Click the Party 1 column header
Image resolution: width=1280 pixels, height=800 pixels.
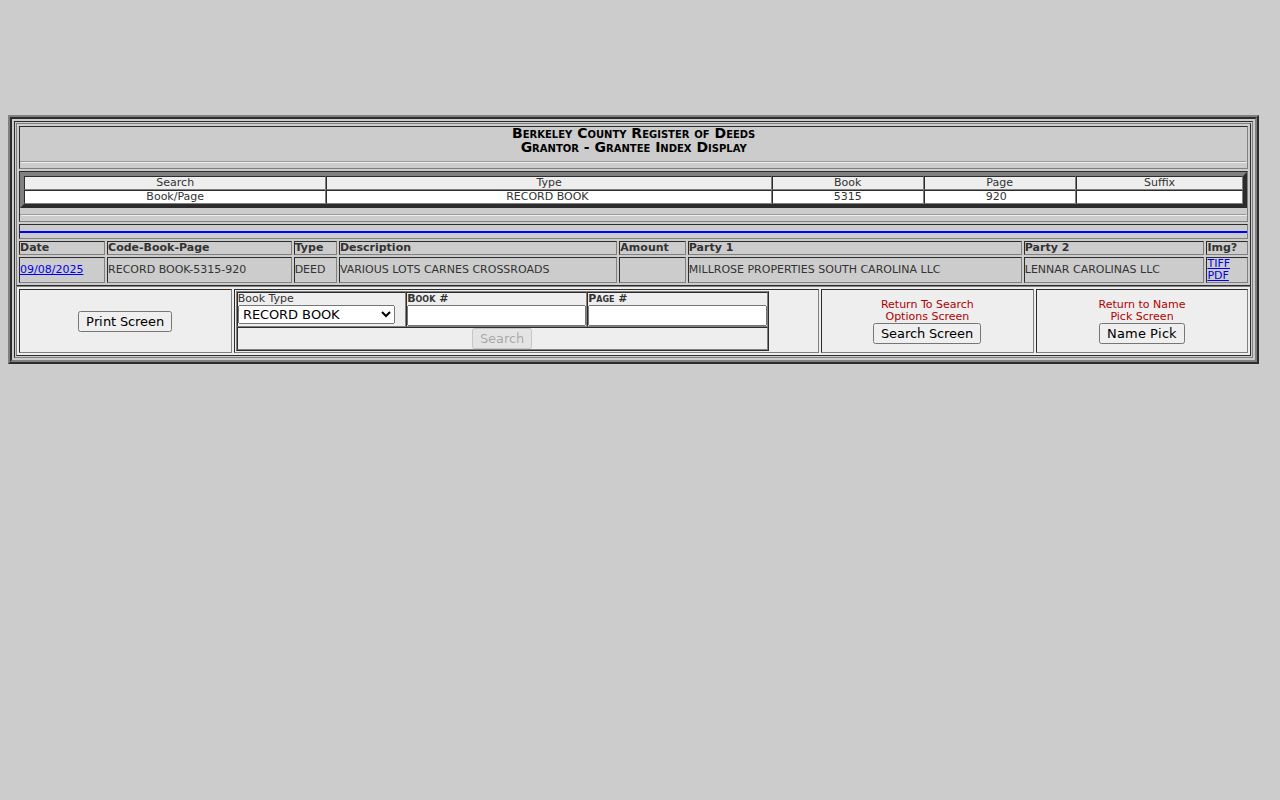pos(855,248)
